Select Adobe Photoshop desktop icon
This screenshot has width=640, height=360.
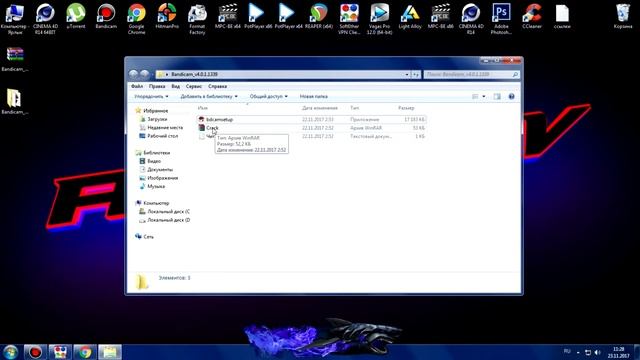(501, 18)
